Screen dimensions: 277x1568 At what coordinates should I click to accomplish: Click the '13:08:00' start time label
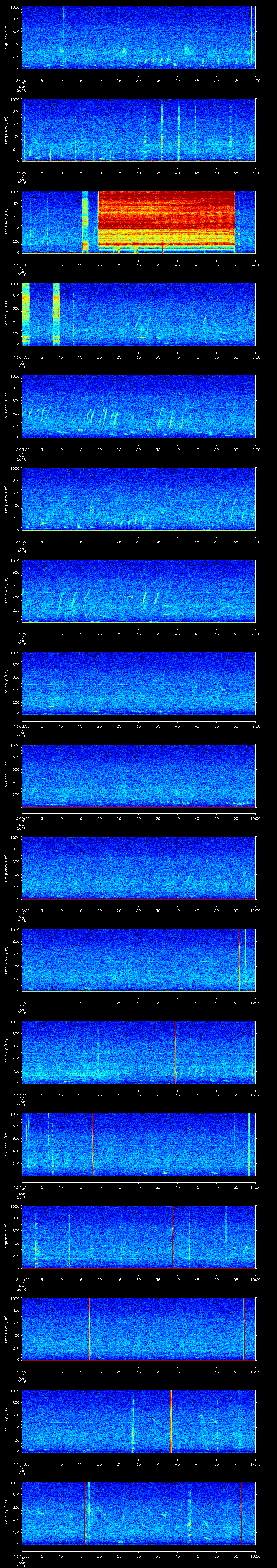21,726
